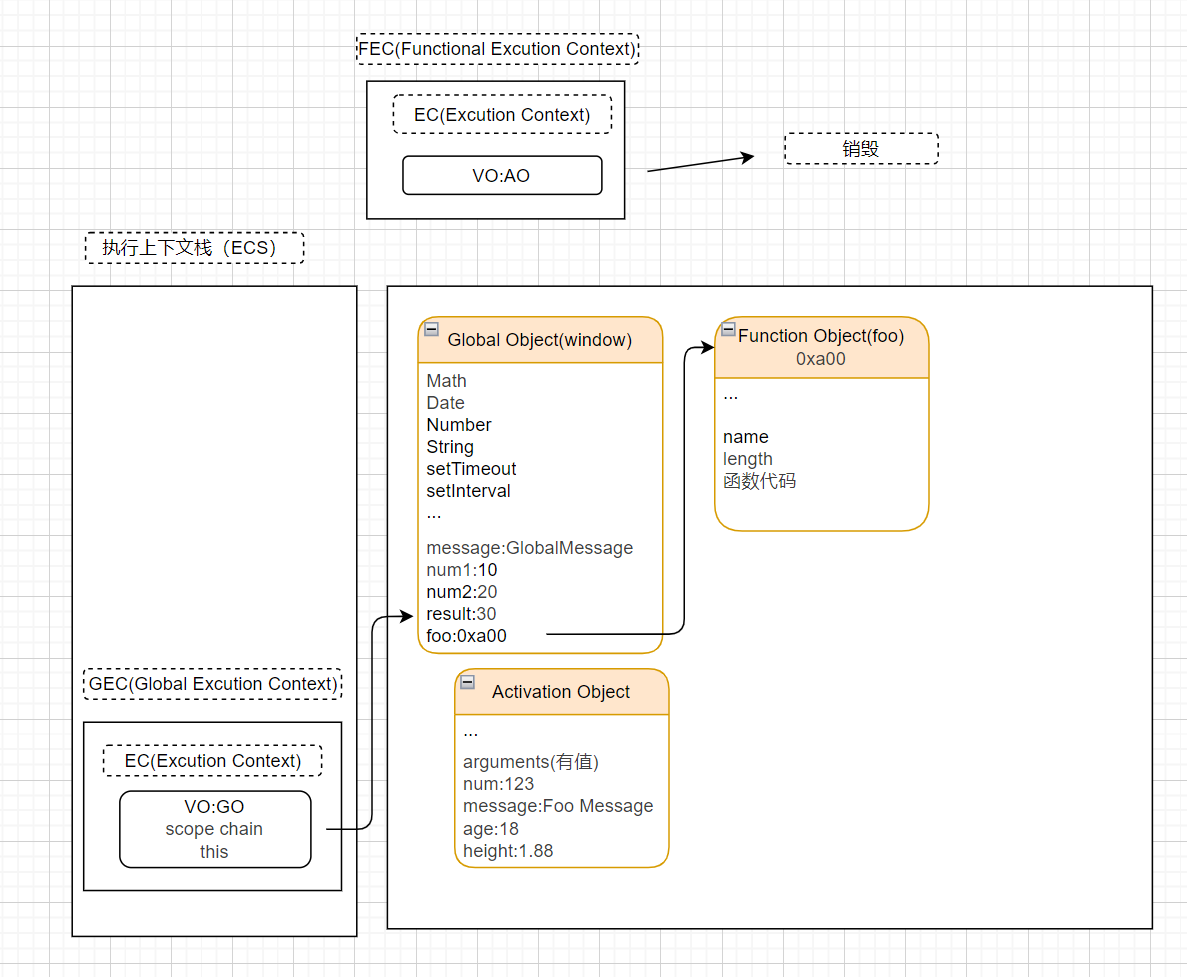Collapse the Function Object(foo) container

tap(728, 329)
